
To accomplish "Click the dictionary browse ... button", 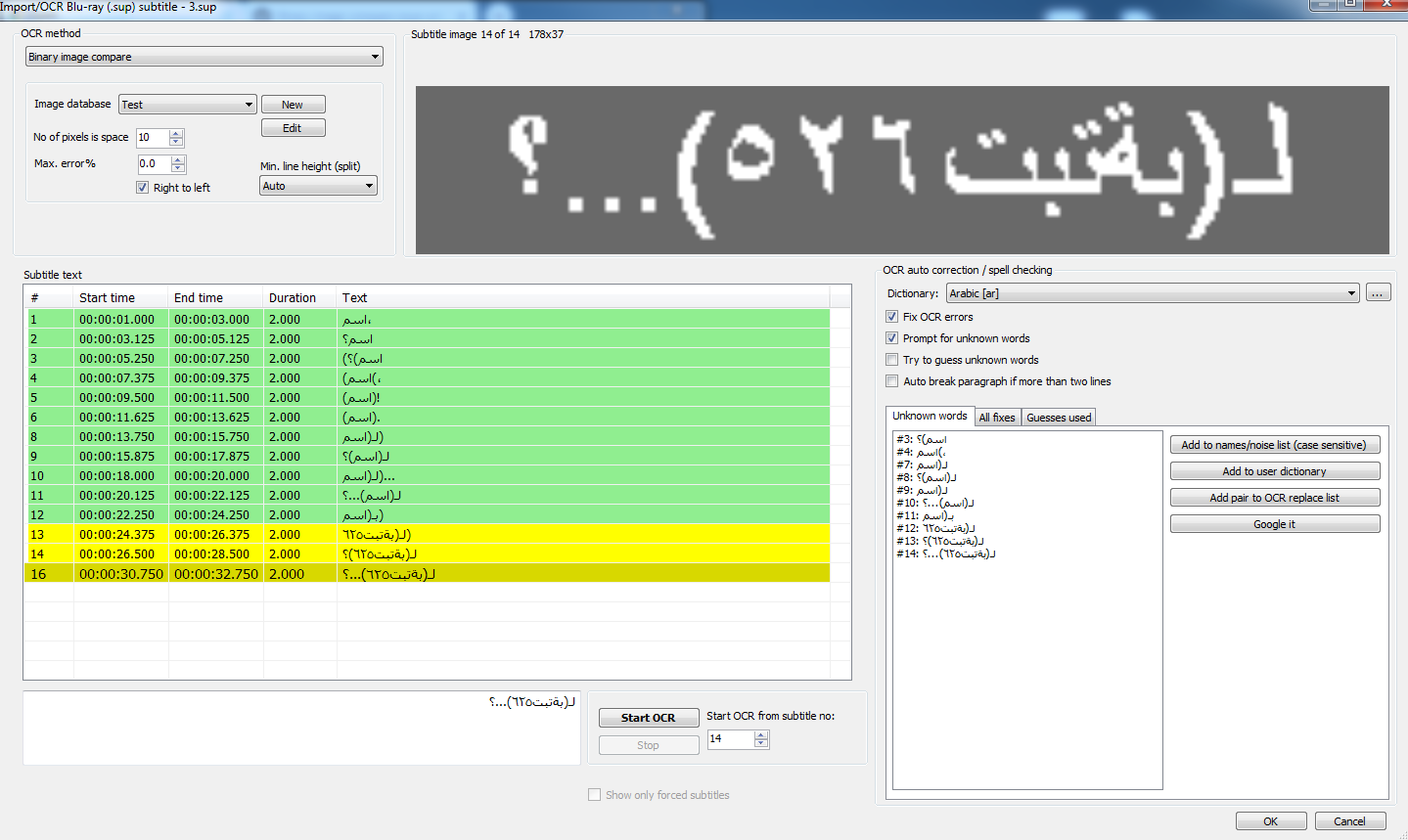I will [x=1378, y=293].
